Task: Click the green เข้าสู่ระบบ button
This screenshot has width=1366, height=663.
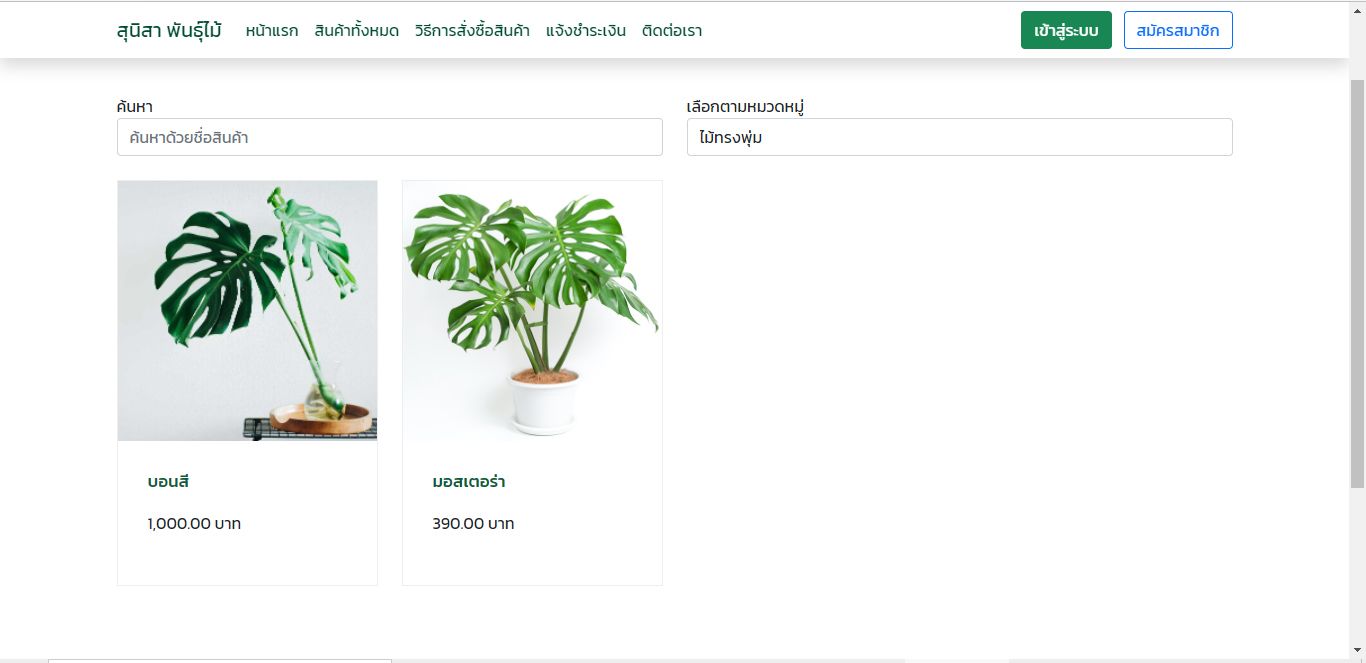Action: click(x=1066, y=30)
